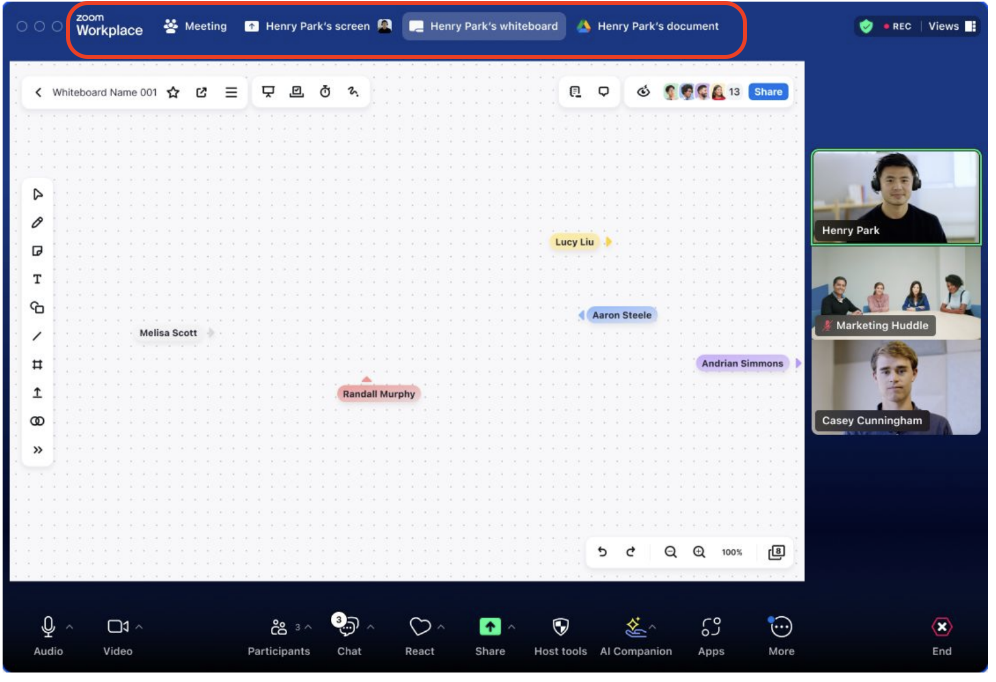The width and height of the screenshot is (996, 682).
Task: Expand chat options arrow
Action: tap(371, 627)
